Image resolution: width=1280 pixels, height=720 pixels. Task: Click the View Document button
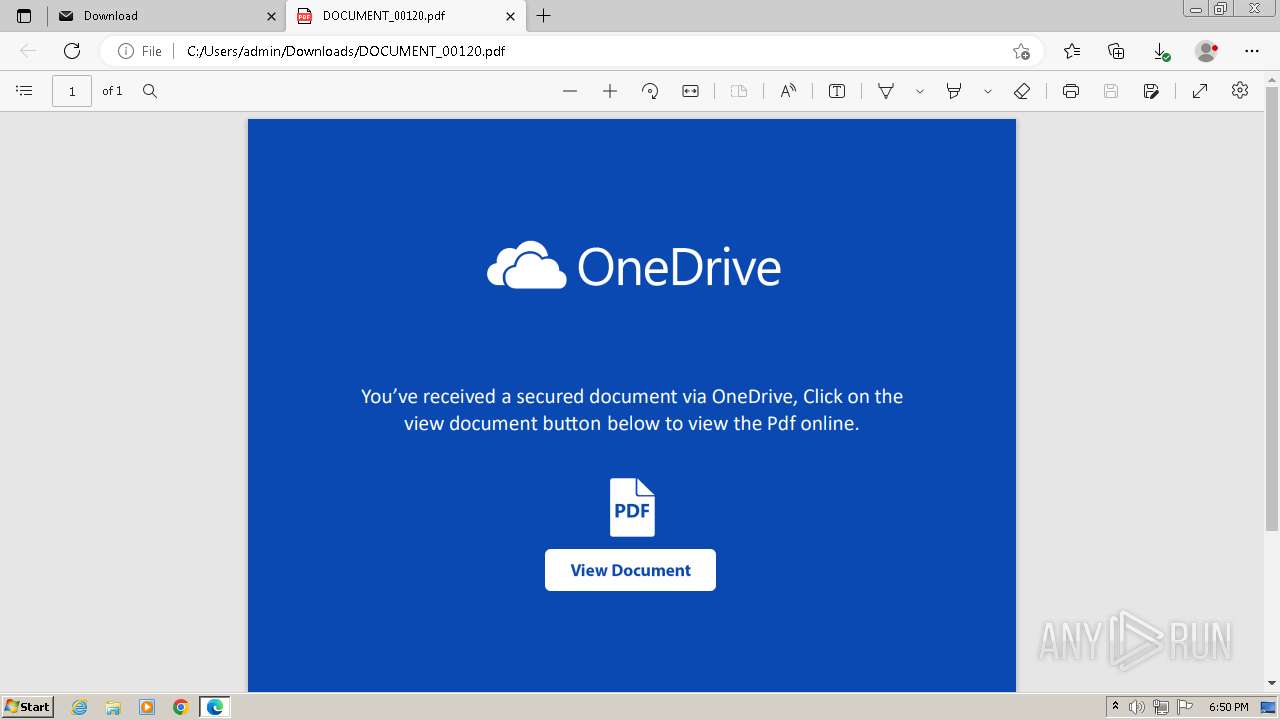(630, 570)
